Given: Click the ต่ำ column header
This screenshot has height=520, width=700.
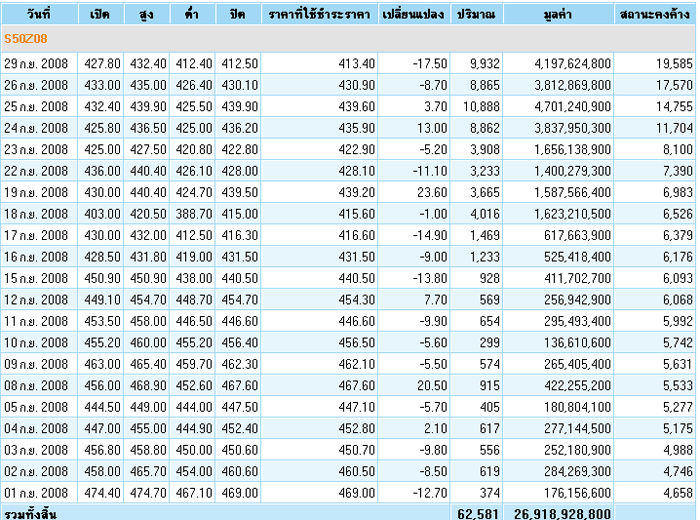Looking at the screenshot, I should tap(192, 14).
